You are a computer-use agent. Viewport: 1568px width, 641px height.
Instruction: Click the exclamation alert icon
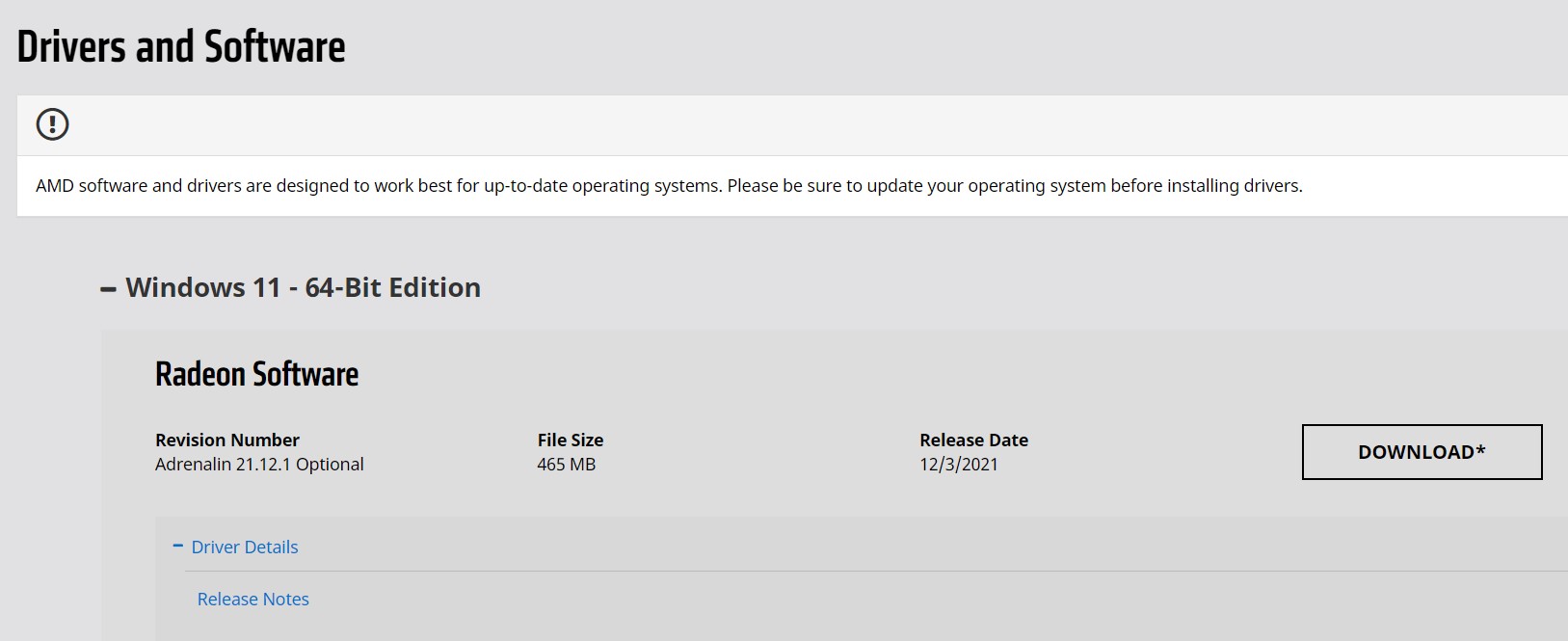pos(52,124)
